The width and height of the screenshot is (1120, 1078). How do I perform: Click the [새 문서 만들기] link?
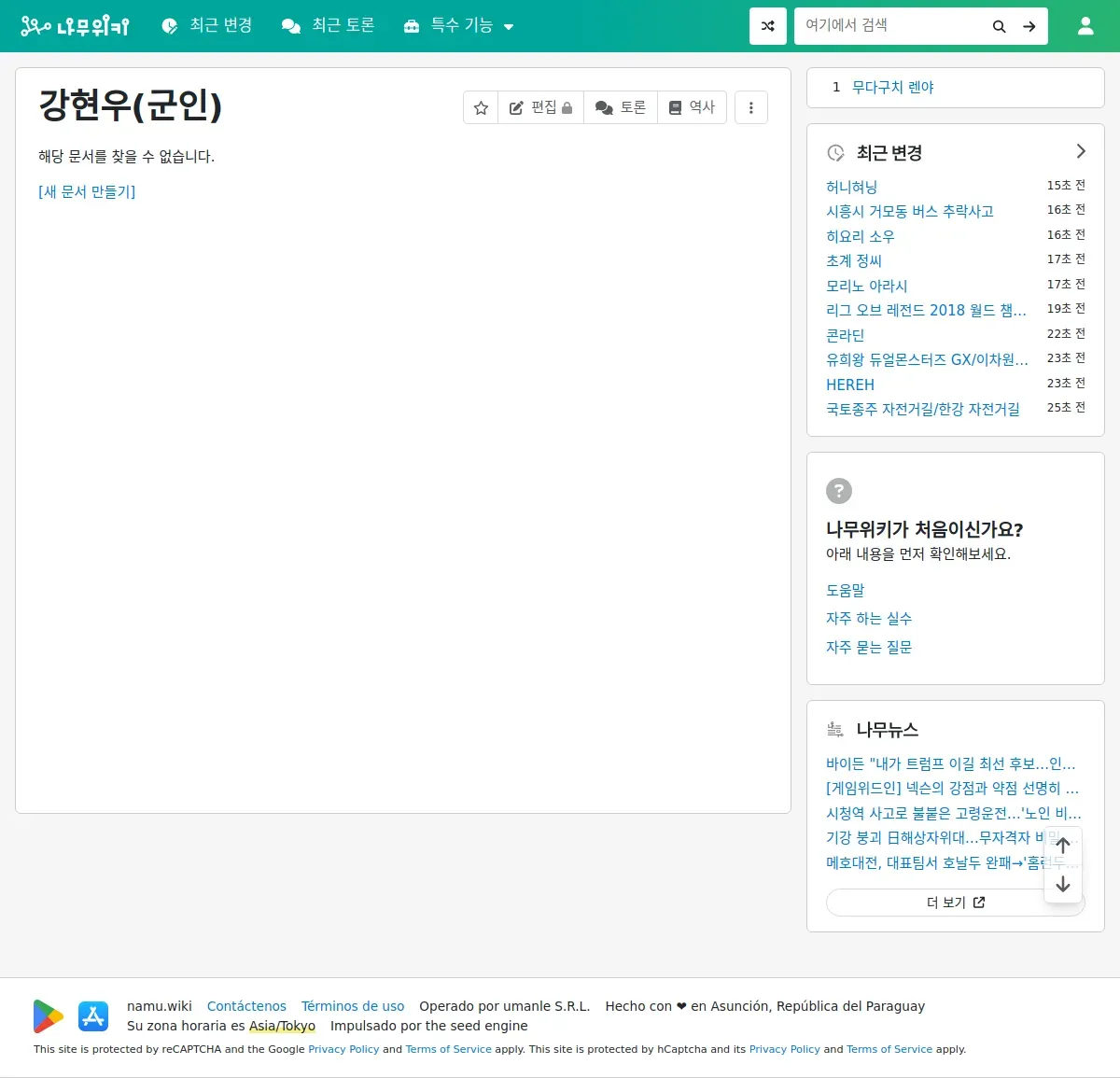87,191
